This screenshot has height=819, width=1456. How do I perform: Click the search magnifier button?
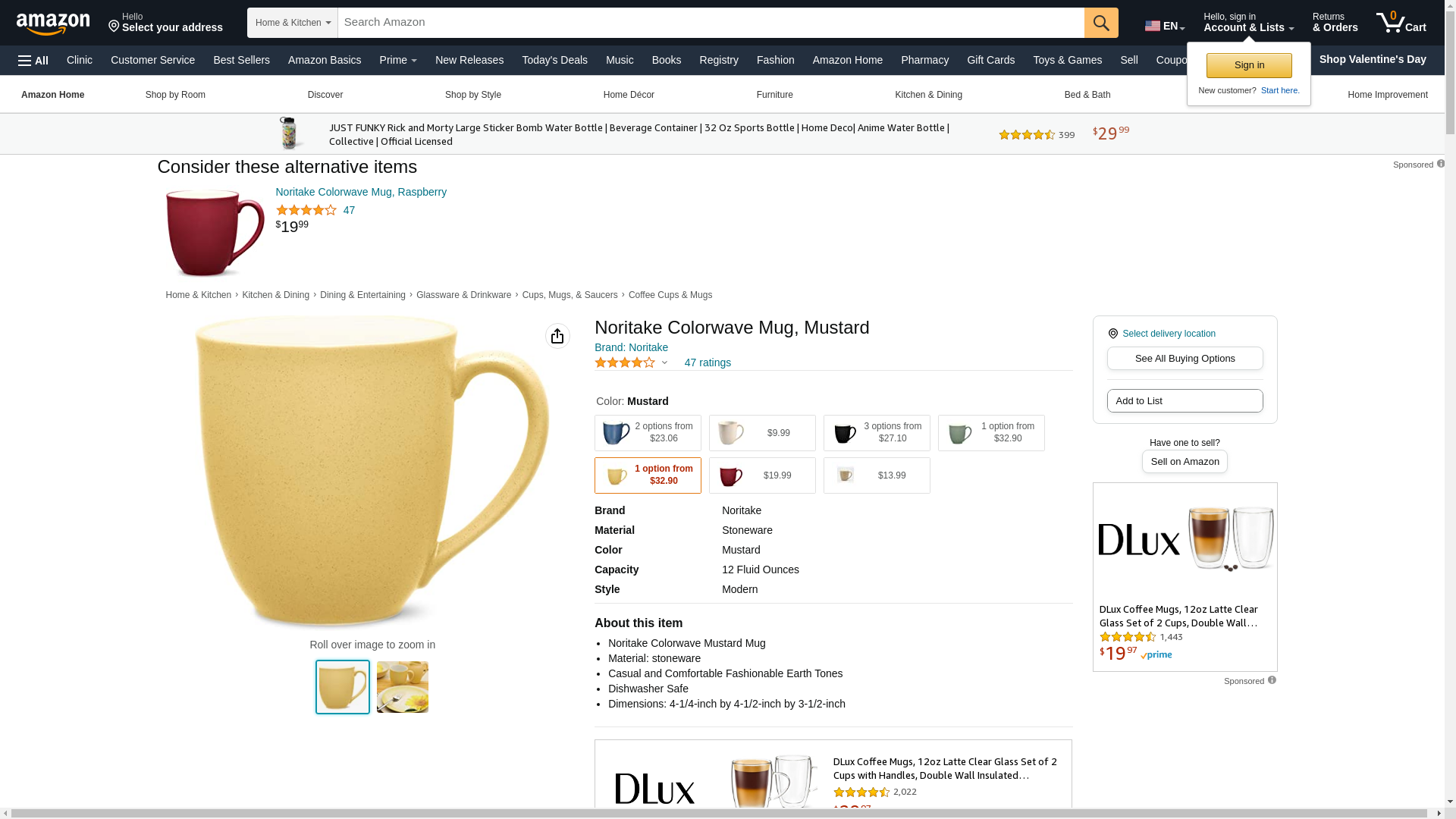(1101, 23)
